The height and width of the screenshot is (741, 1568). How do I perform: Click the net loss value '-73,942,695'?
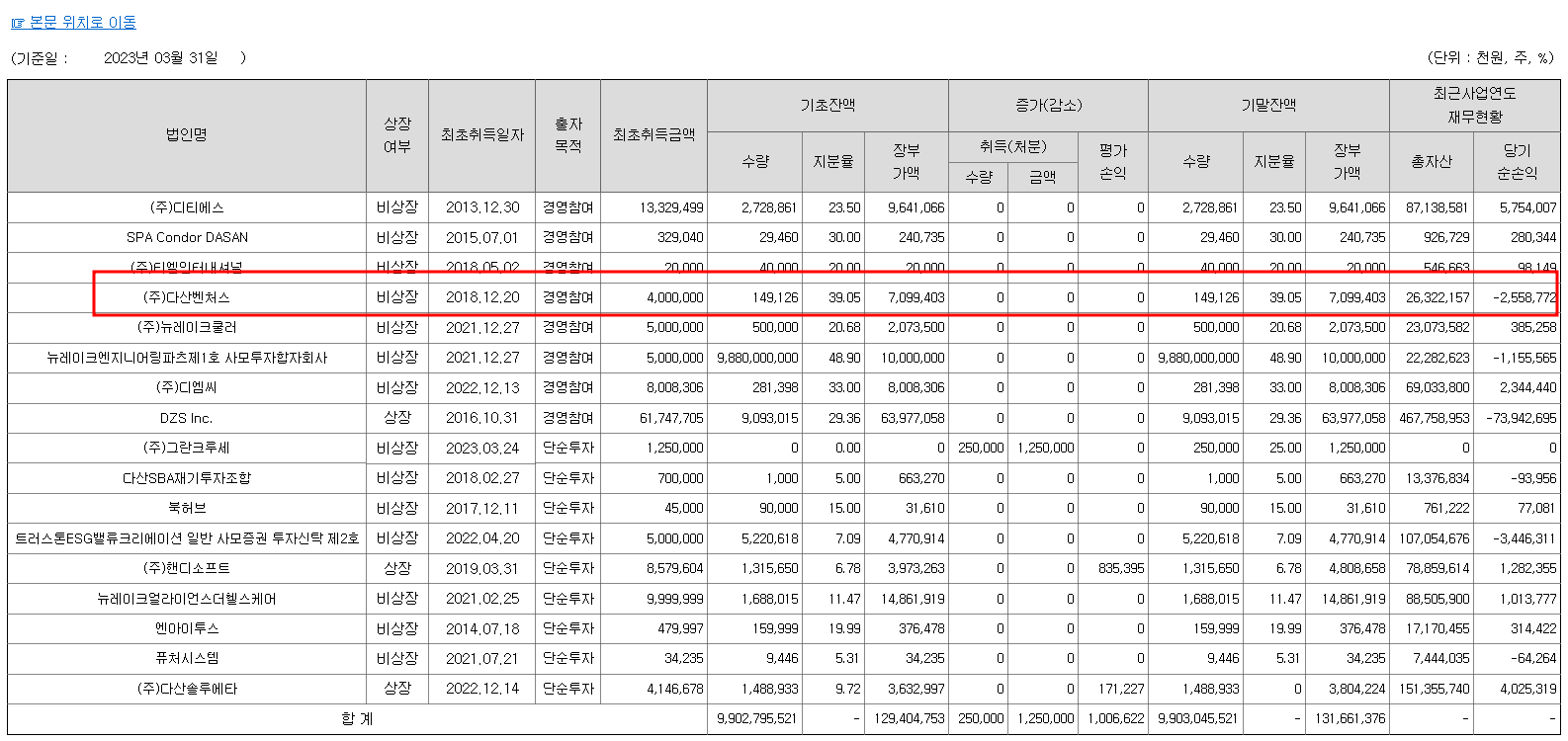(x=1521, y=418)
